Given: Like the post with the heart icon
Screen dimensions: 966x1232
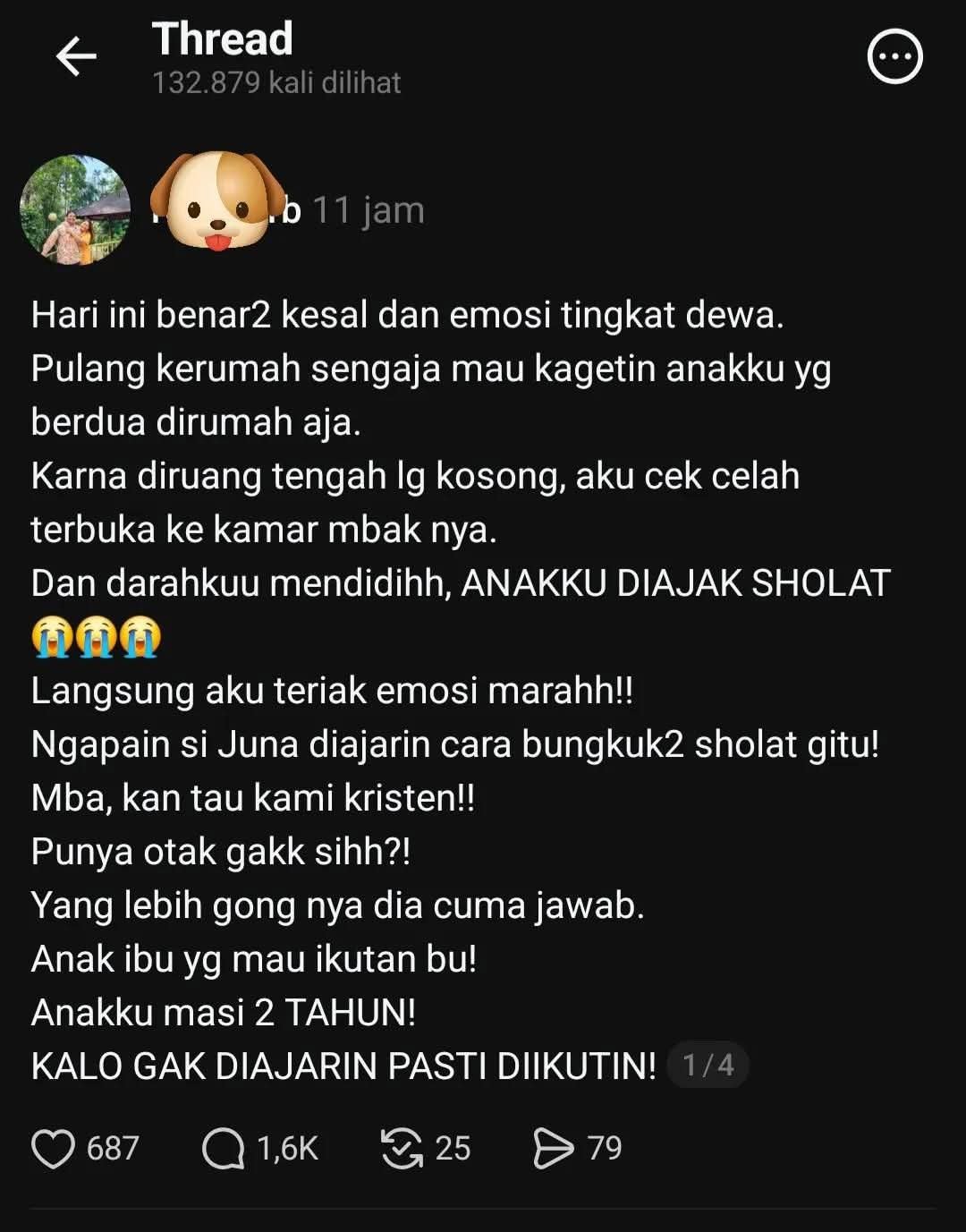Looking at the screenshot, I should pyautogui.click(x=53, y=1149).
